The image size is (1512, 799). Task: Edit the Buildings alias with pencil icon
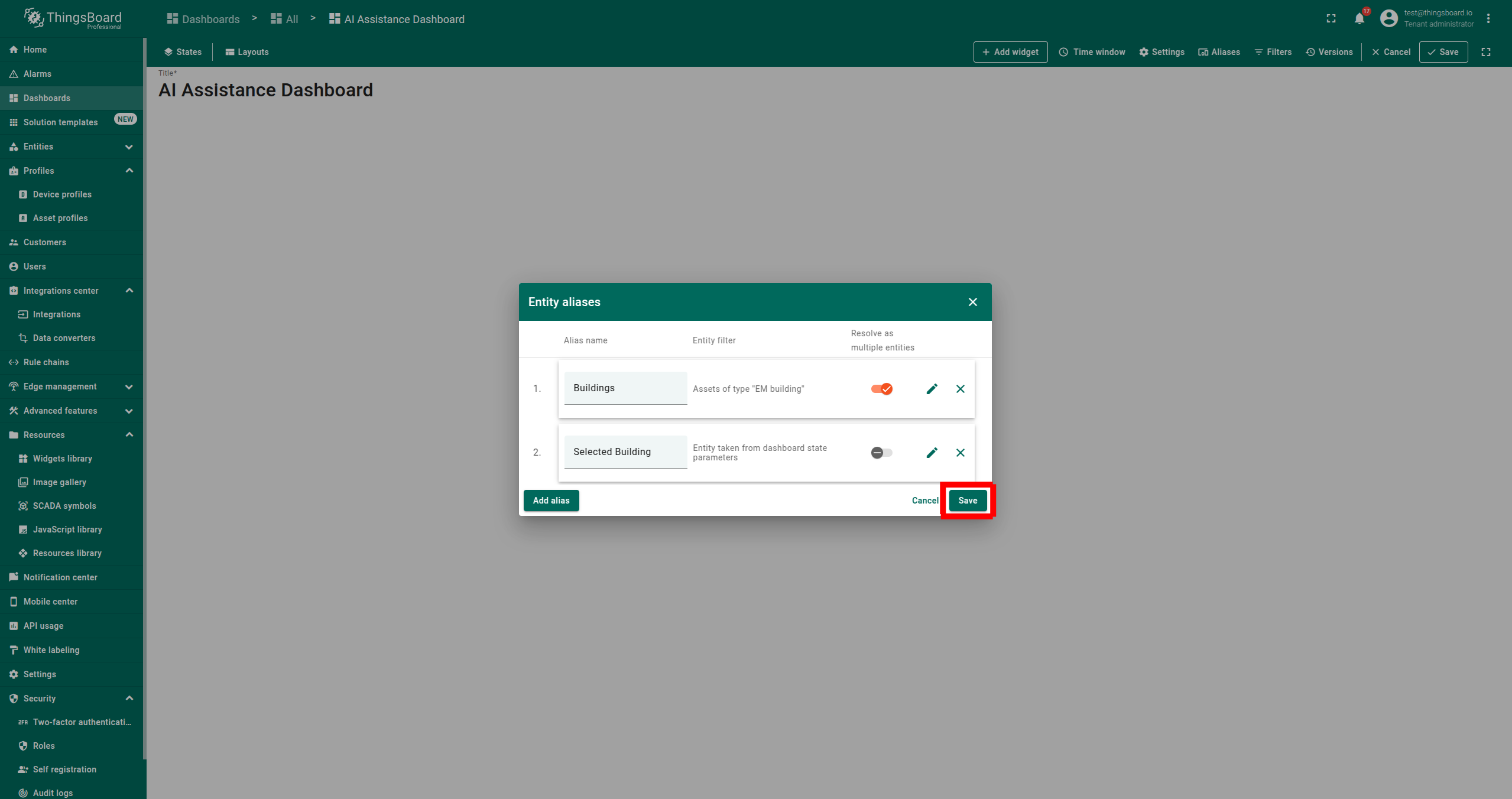932,389
